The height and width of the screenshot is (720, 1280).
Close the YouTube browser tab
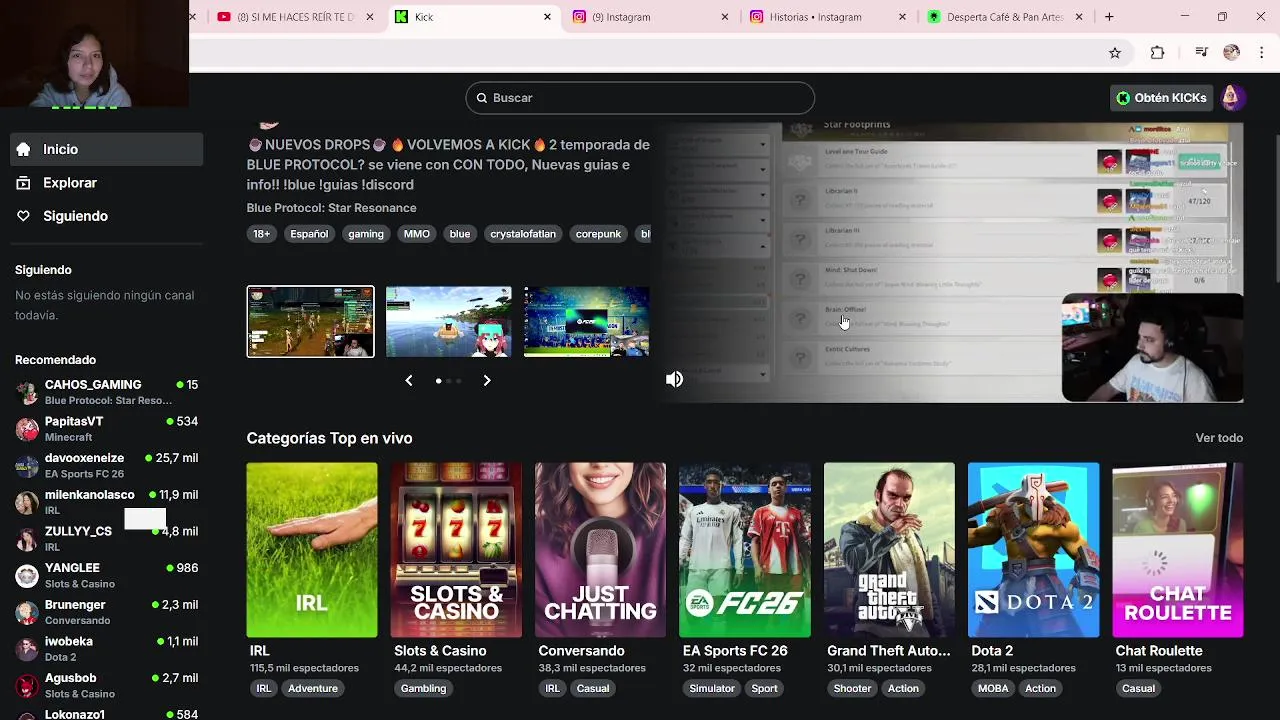click(370, 17)
